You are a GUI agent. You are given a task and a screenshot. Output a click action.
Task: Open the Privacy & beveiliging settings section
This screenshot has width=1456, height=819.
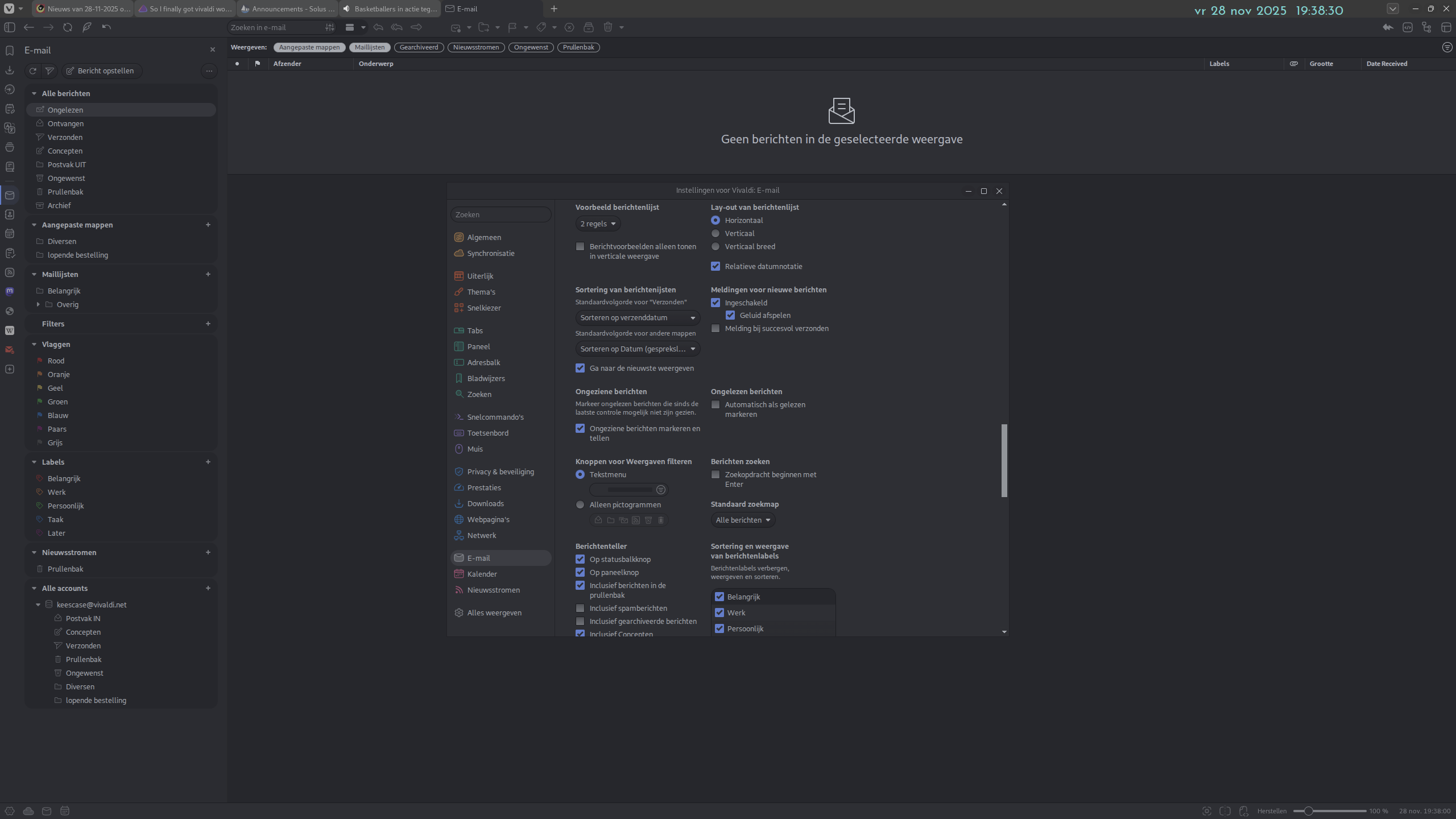coord(500,471)
